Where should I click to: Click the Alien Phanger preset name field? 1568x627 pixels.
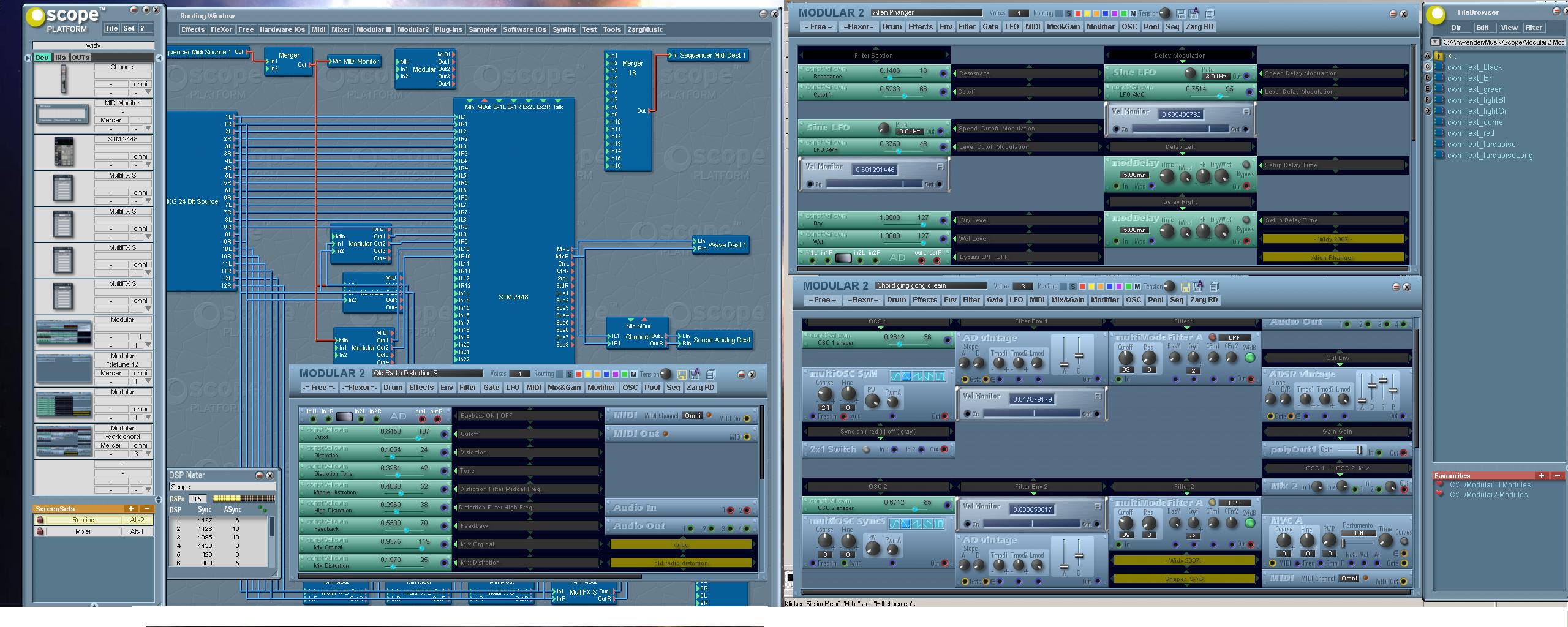point(926,12)
